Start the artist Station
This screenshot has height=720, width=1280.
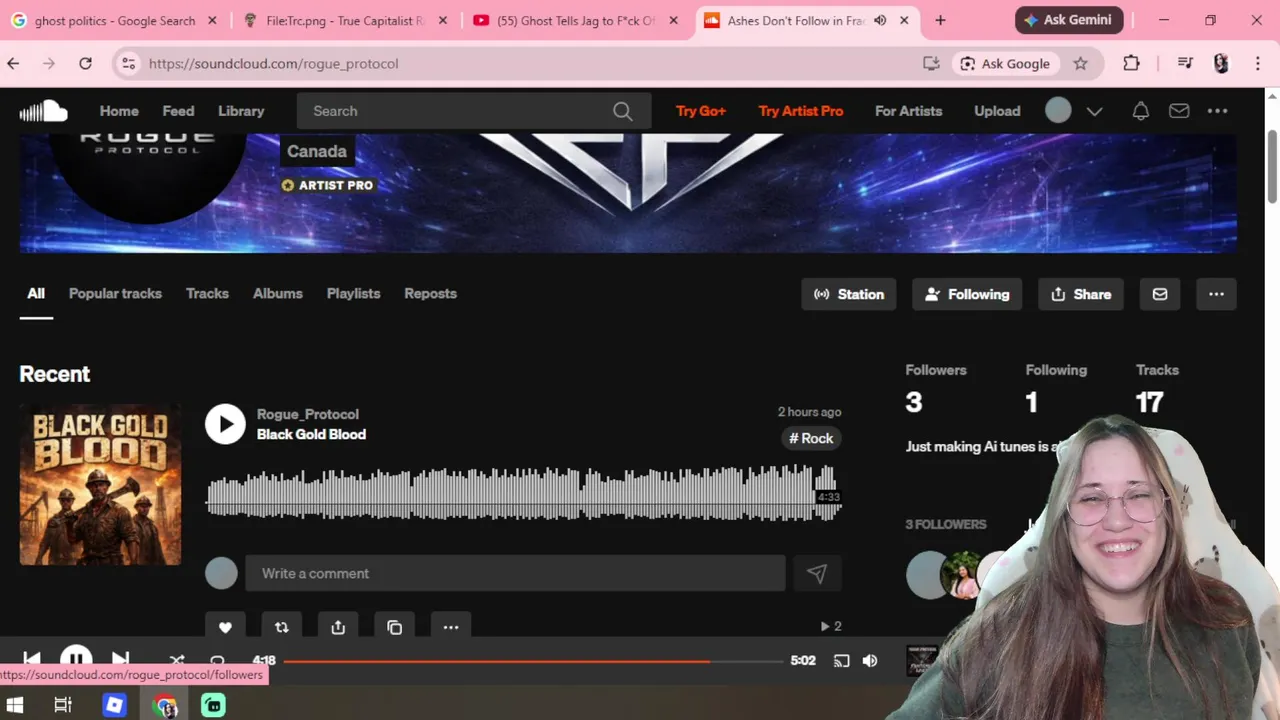[x=849, y=294]
